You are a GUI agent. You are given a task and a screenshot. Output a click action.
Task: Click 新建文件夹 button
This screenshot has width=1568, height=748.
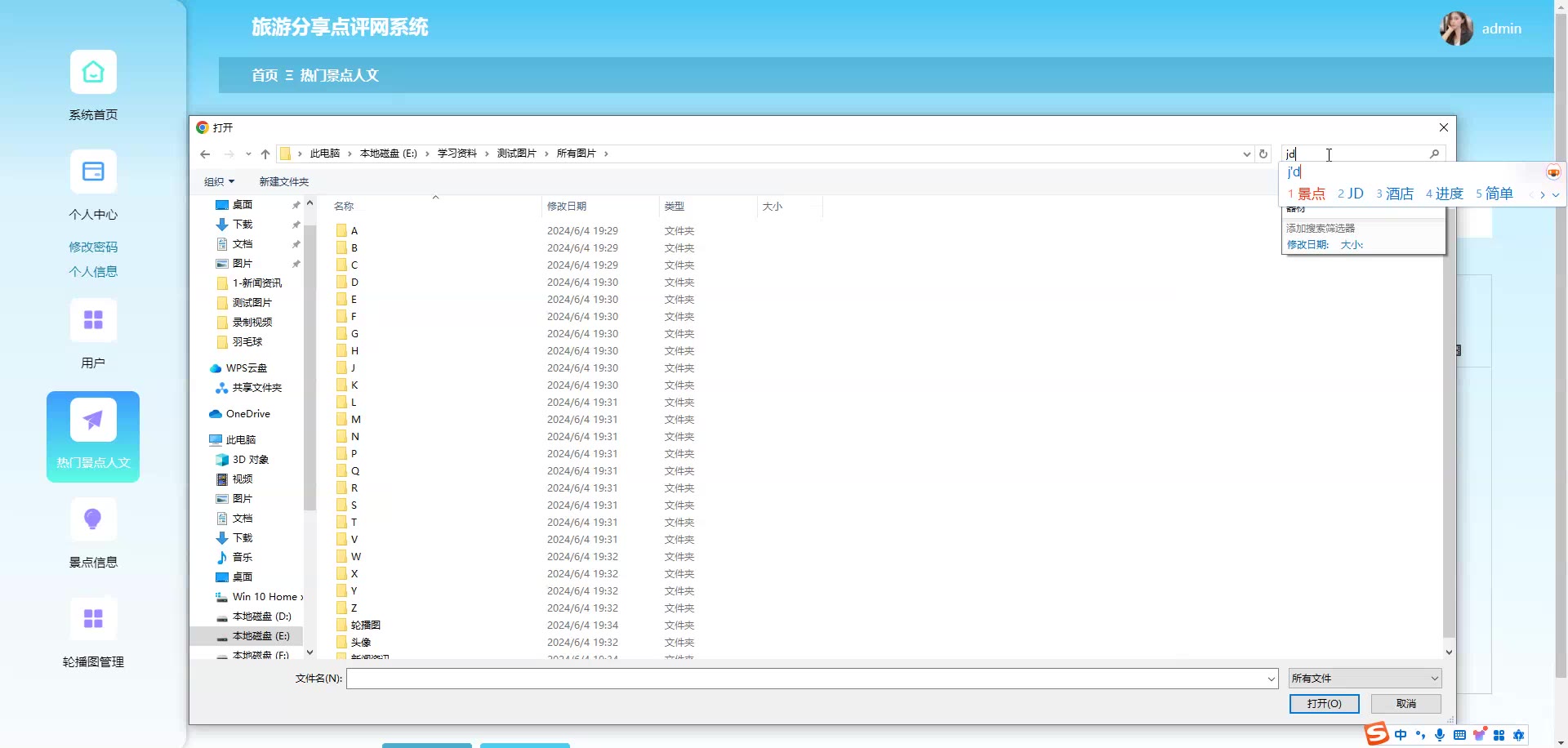(284, 182)
